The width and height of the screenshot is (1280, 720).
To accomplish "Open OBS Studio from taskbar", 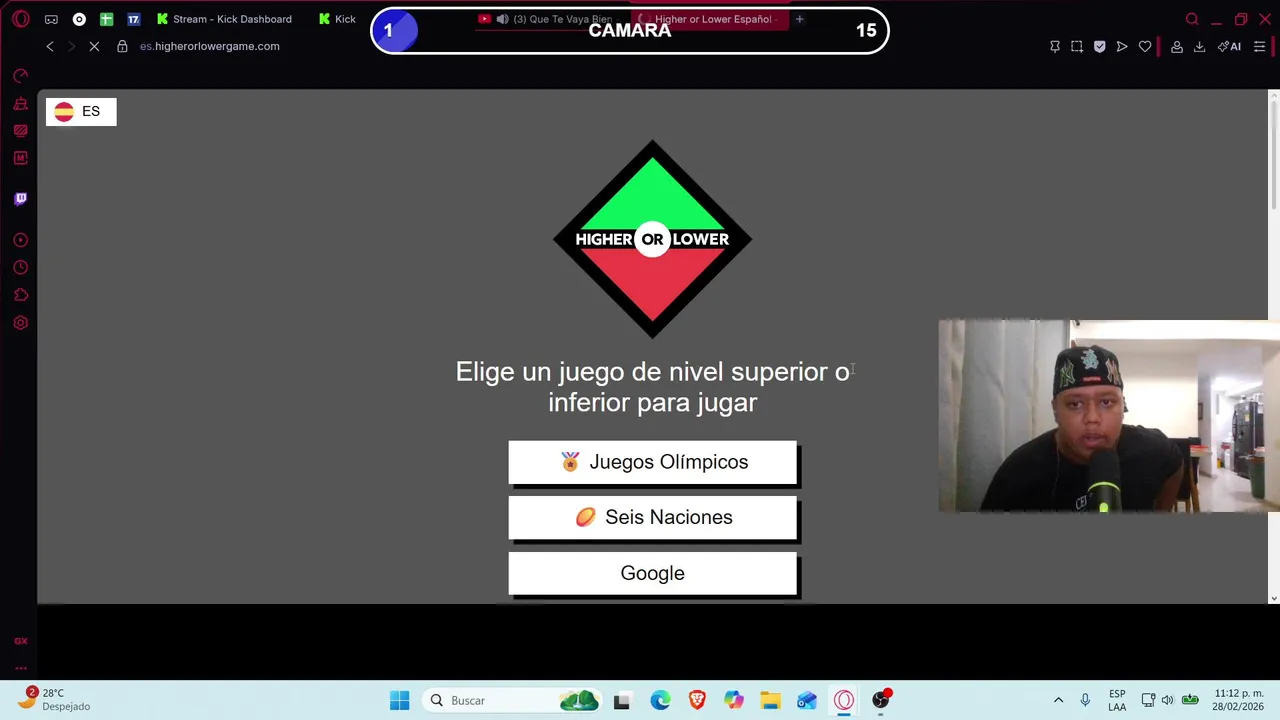I will pos(881,701).
